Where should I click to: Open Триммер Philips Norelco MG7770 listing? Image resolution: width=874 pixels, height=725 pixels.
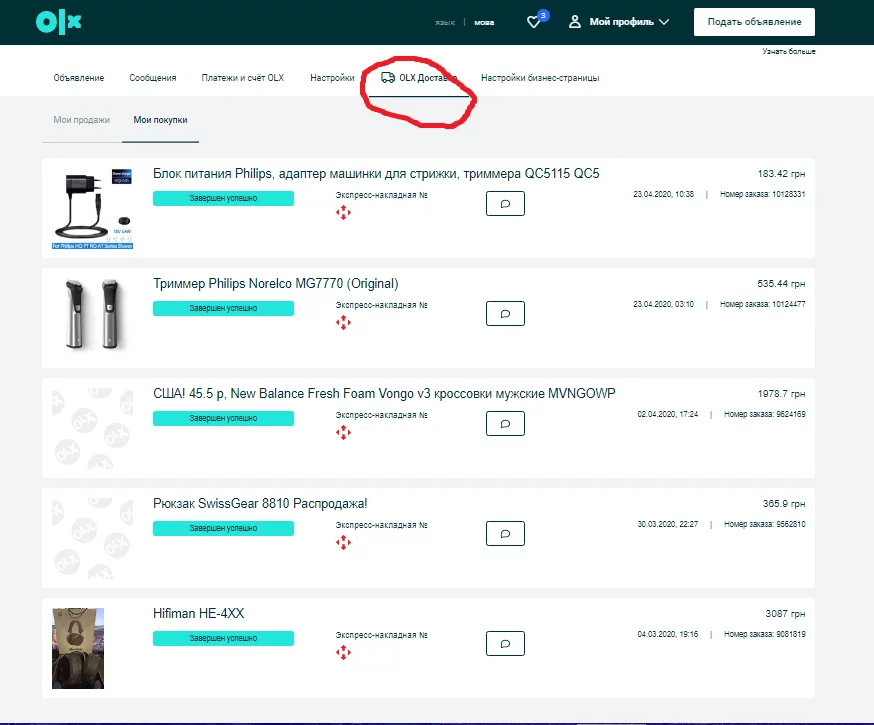tap(276, 284)
